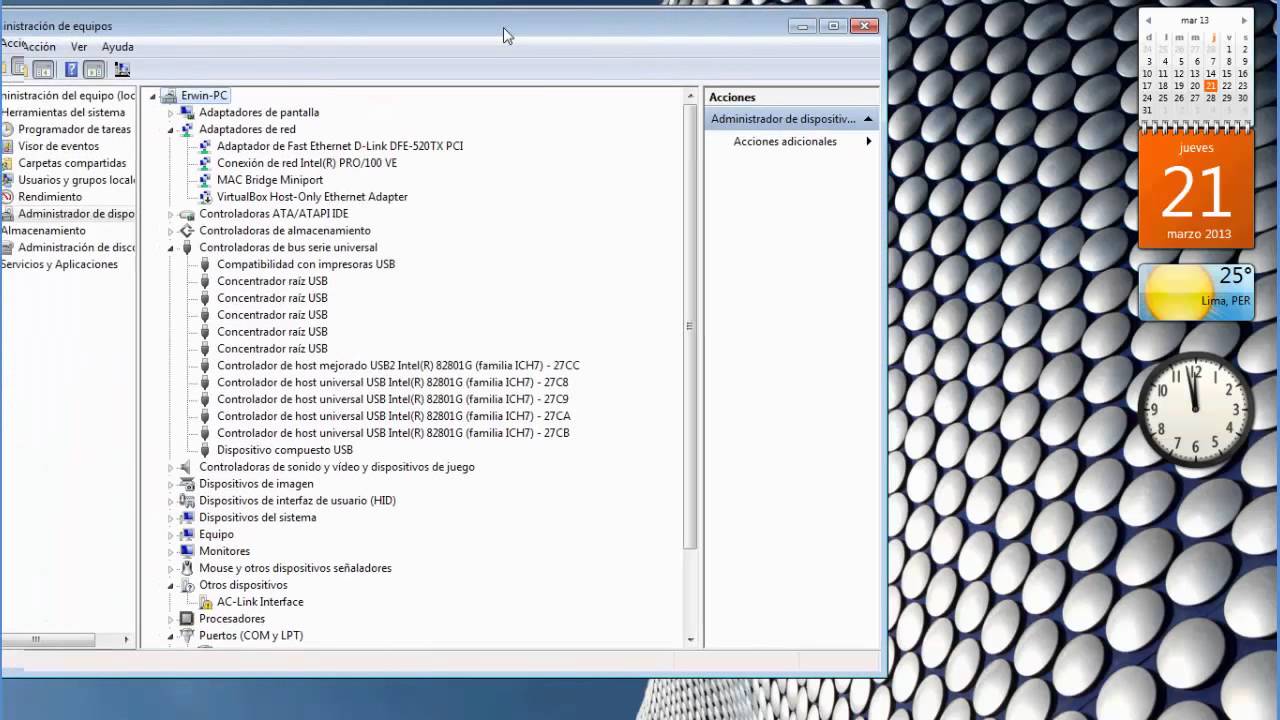Click the scan for hardware changes toolbar icon
Viewport: 1280px width, 720px height.
click(122, 69)
